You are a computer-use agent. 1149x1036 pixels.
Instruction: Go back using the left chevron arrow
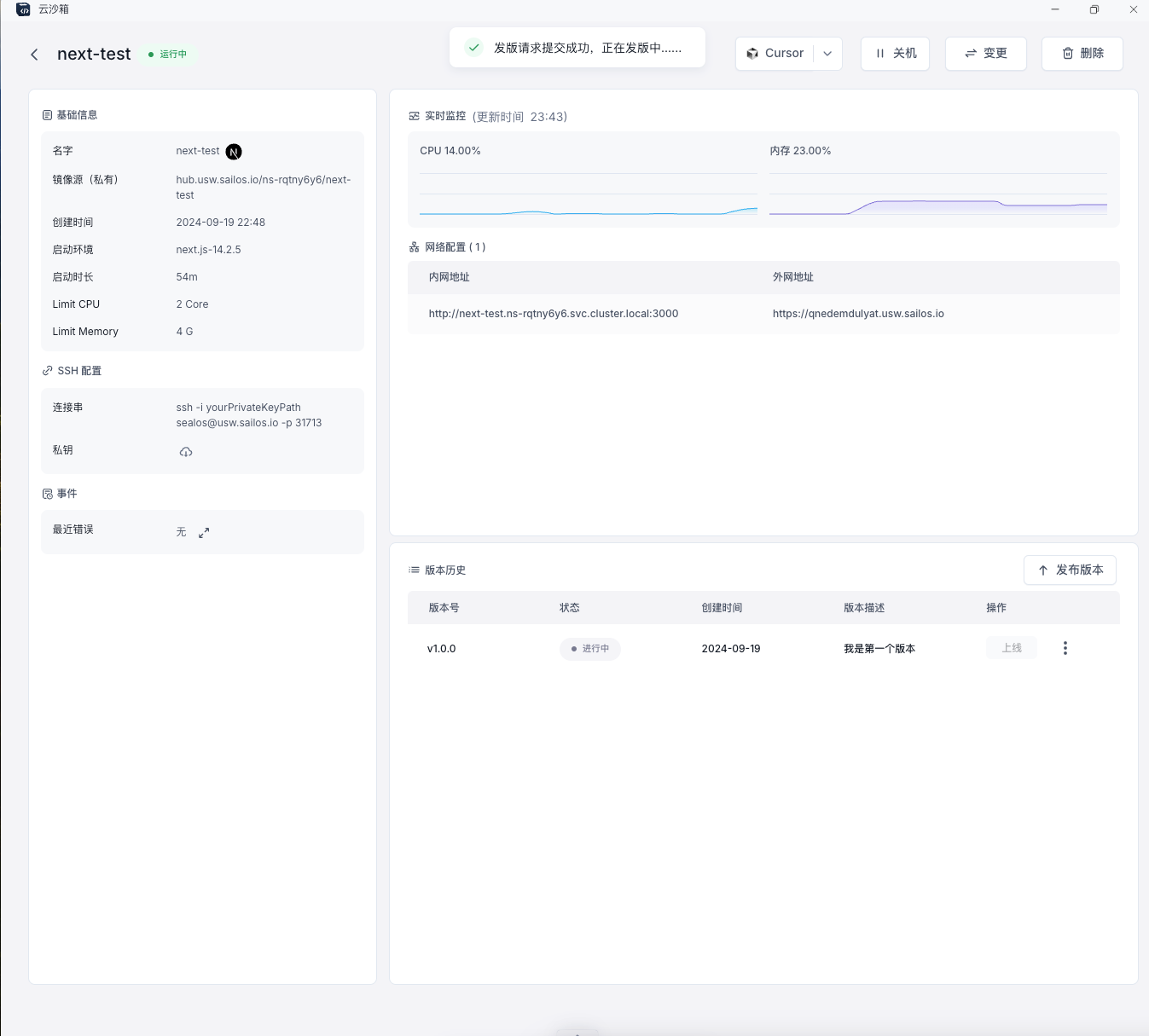coord(34,55)
